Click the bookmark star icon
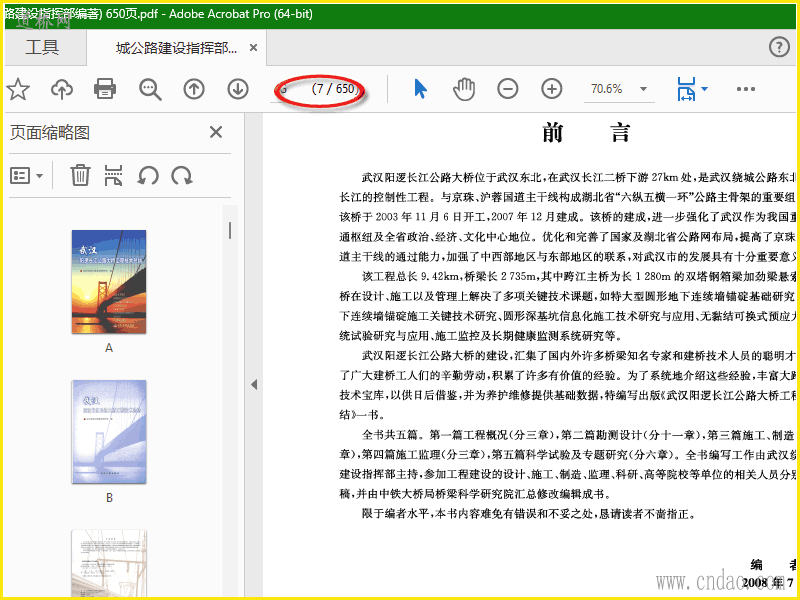Screen dimensions: 800x600 click(18, 89)
